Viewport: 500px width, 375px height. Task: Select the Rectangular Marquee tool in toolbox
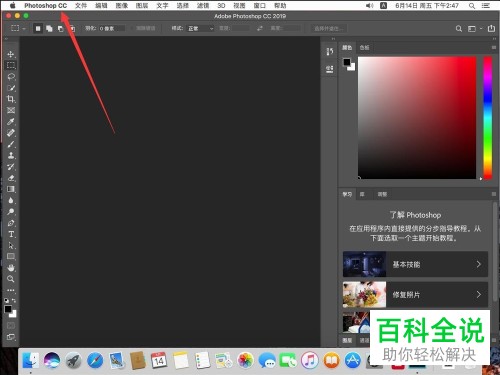click(11, 65)
